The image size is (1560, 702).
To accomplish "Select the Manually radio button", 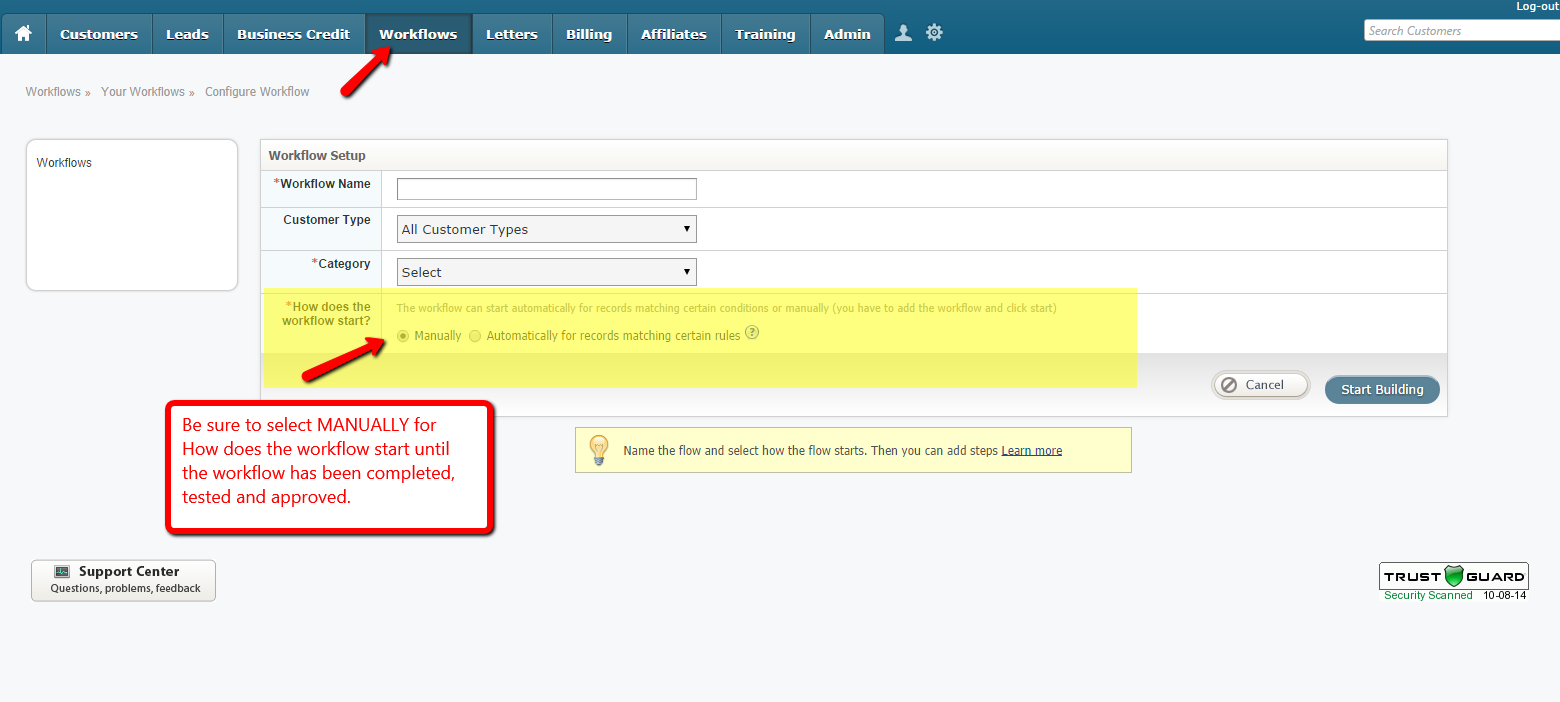I will pyautogui.click(x=404, y=336).
